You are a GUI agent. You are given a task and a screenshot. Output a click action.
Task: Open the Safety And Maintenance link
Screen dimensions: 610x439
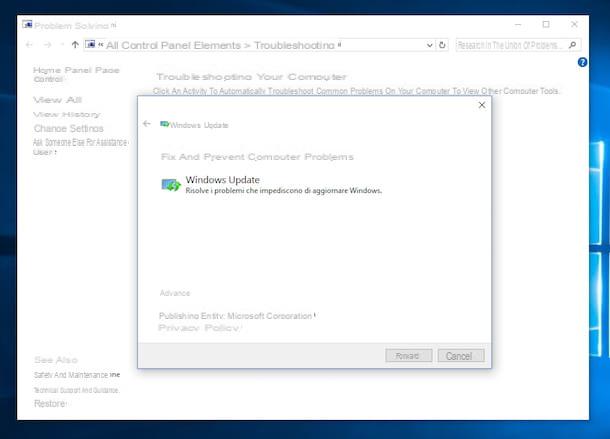[x=77, y=375]
